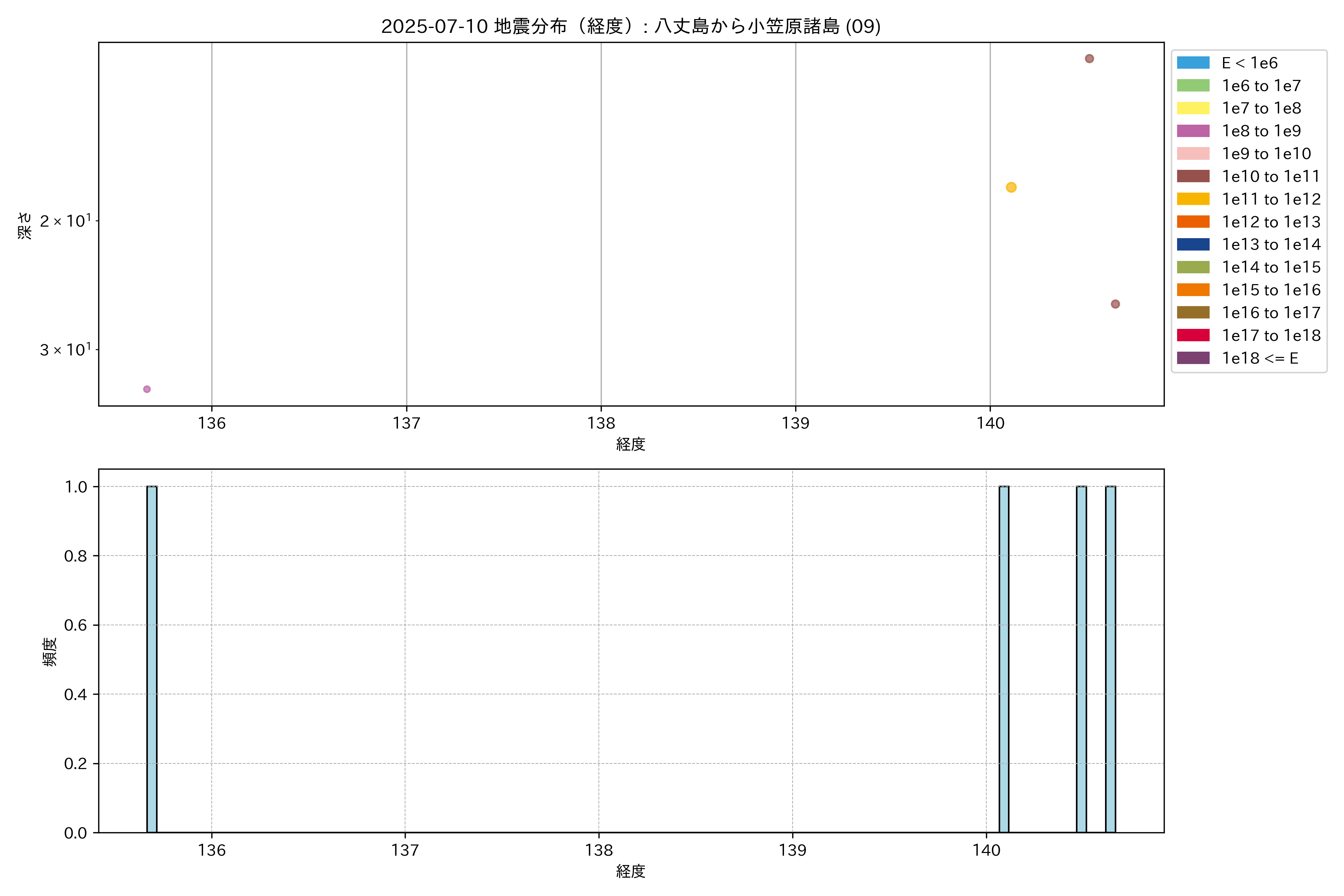Click the yellow-orange scatter point near longitude 140
This screenshot has height=896, width=1344.
pyautogui.click(x=1011, y=187)
